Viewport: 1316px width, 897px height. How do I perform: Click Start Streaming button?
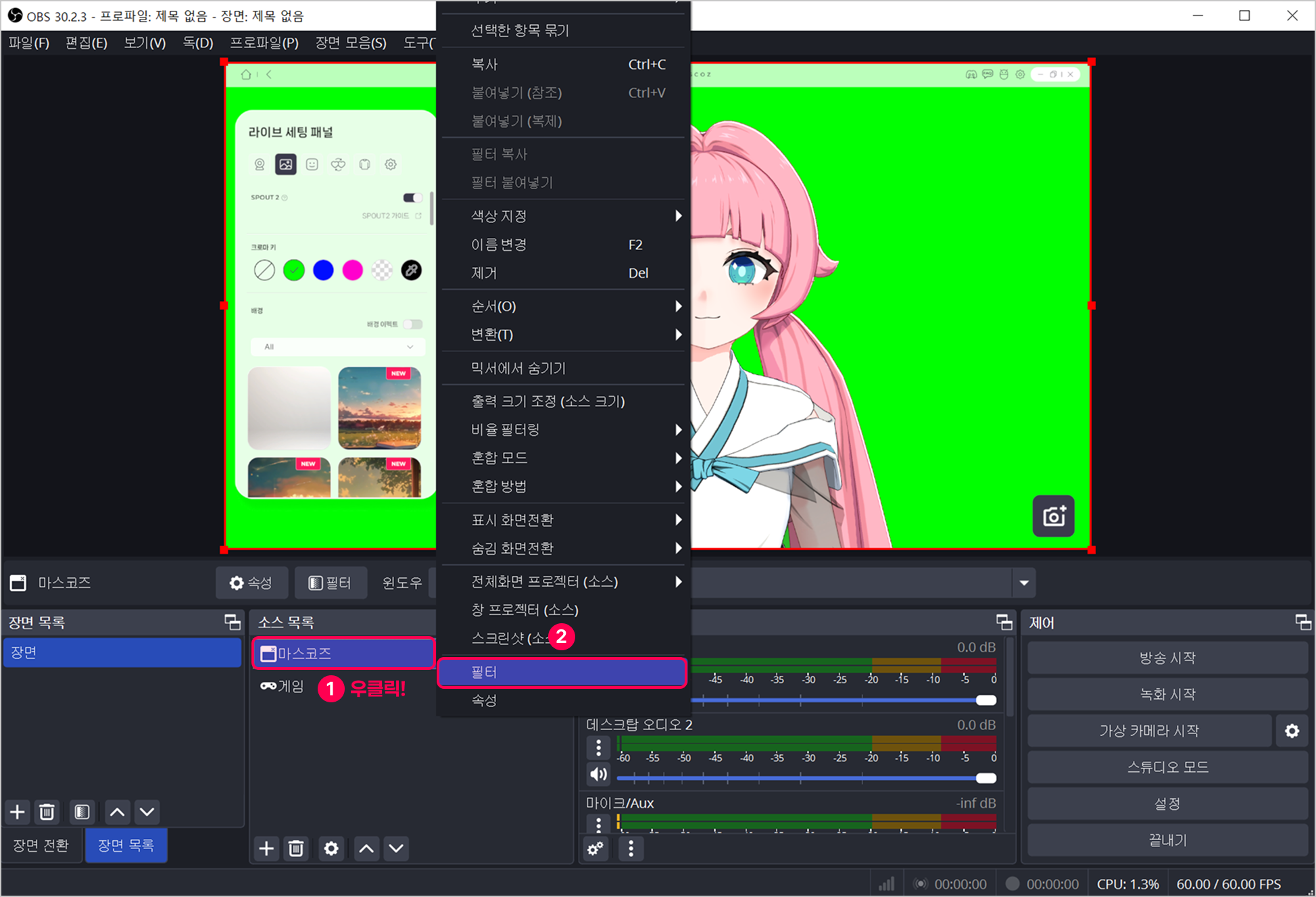click(x=1167, y=658)
